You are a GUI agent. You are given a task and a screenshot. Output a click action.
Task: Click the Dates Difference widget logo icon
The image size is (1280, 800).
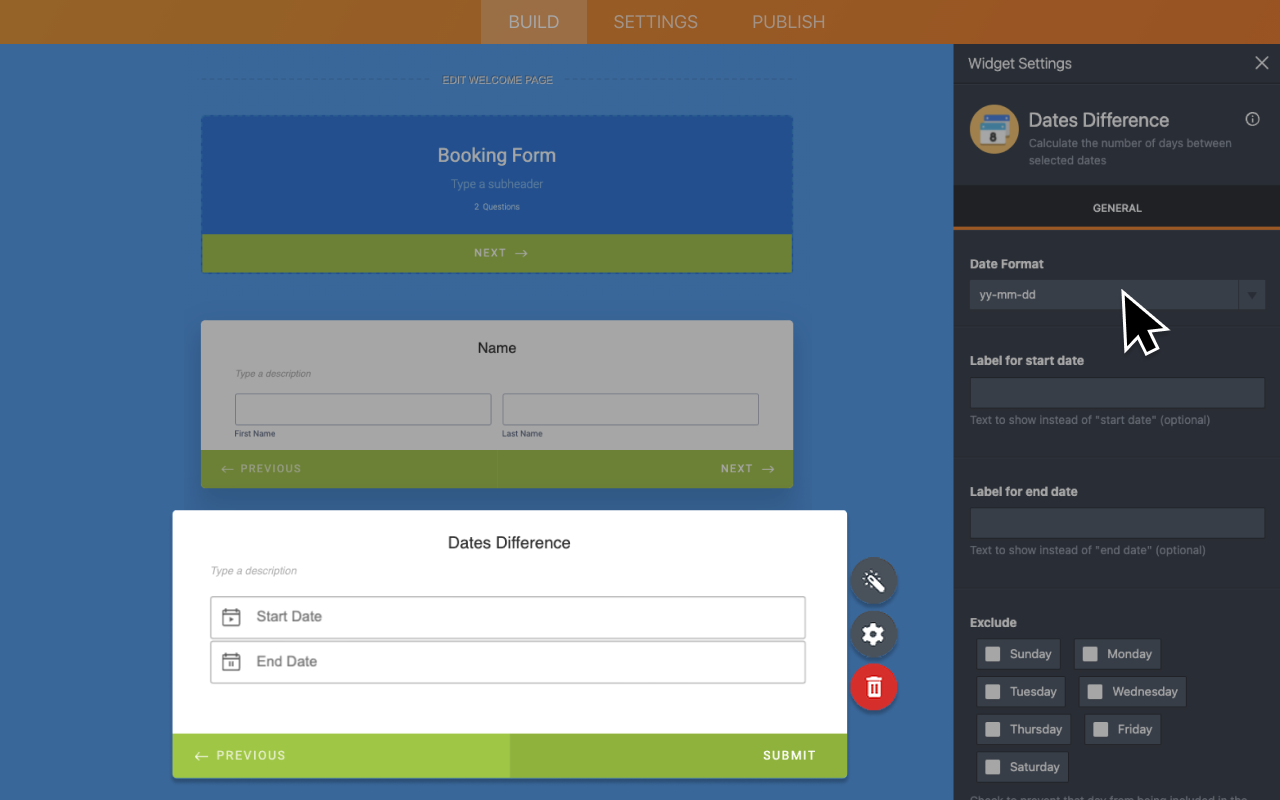tap(994, 130)
